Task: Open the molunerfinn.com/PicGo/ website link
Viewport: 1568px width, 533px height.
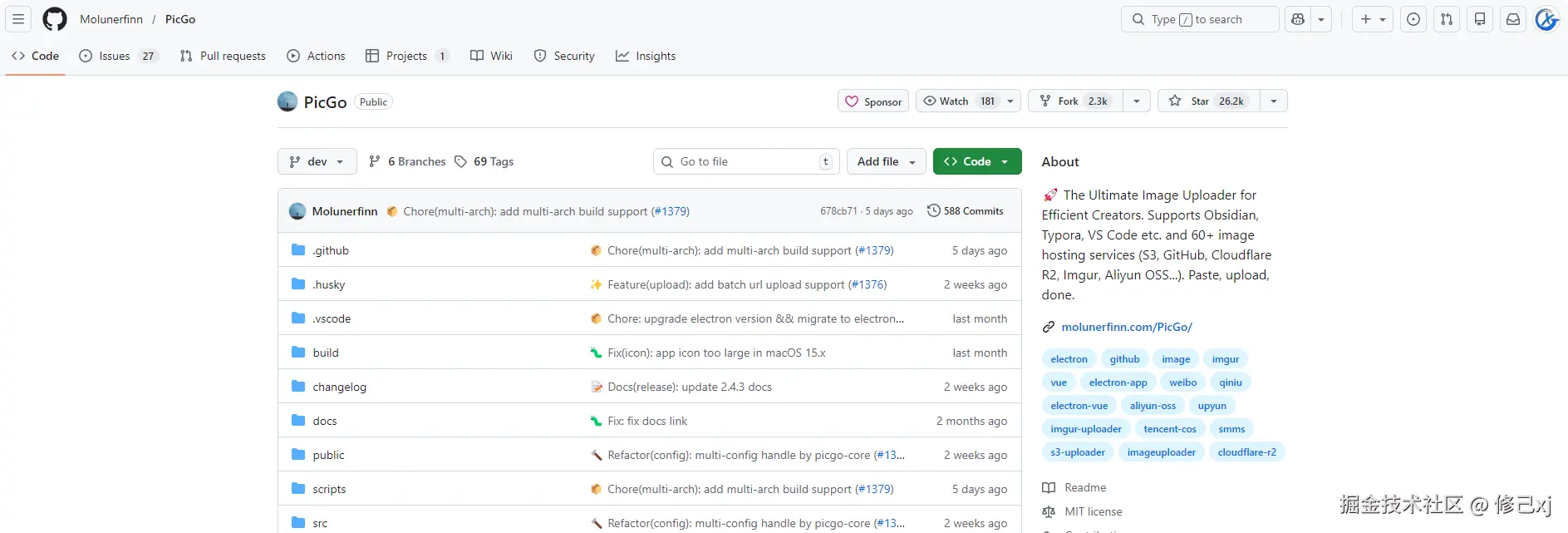Action: tap(1127, 327)
